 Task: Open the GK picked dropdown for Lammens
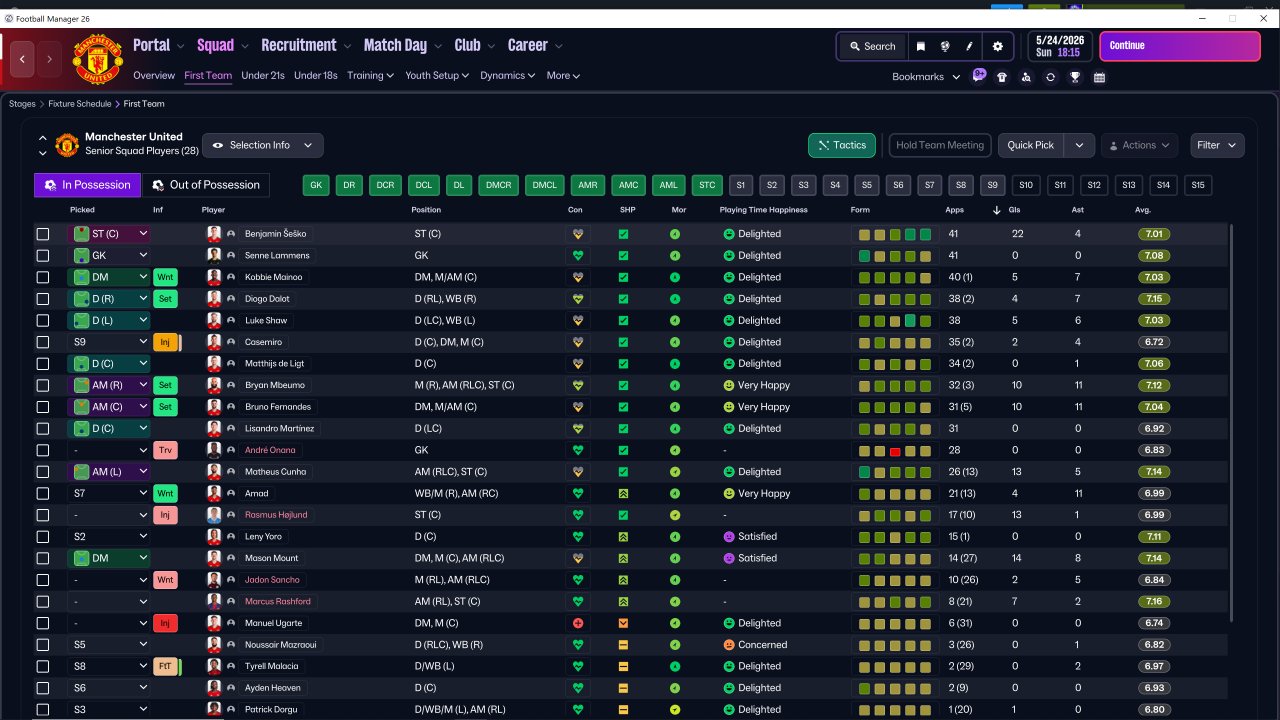coord(109,256)
